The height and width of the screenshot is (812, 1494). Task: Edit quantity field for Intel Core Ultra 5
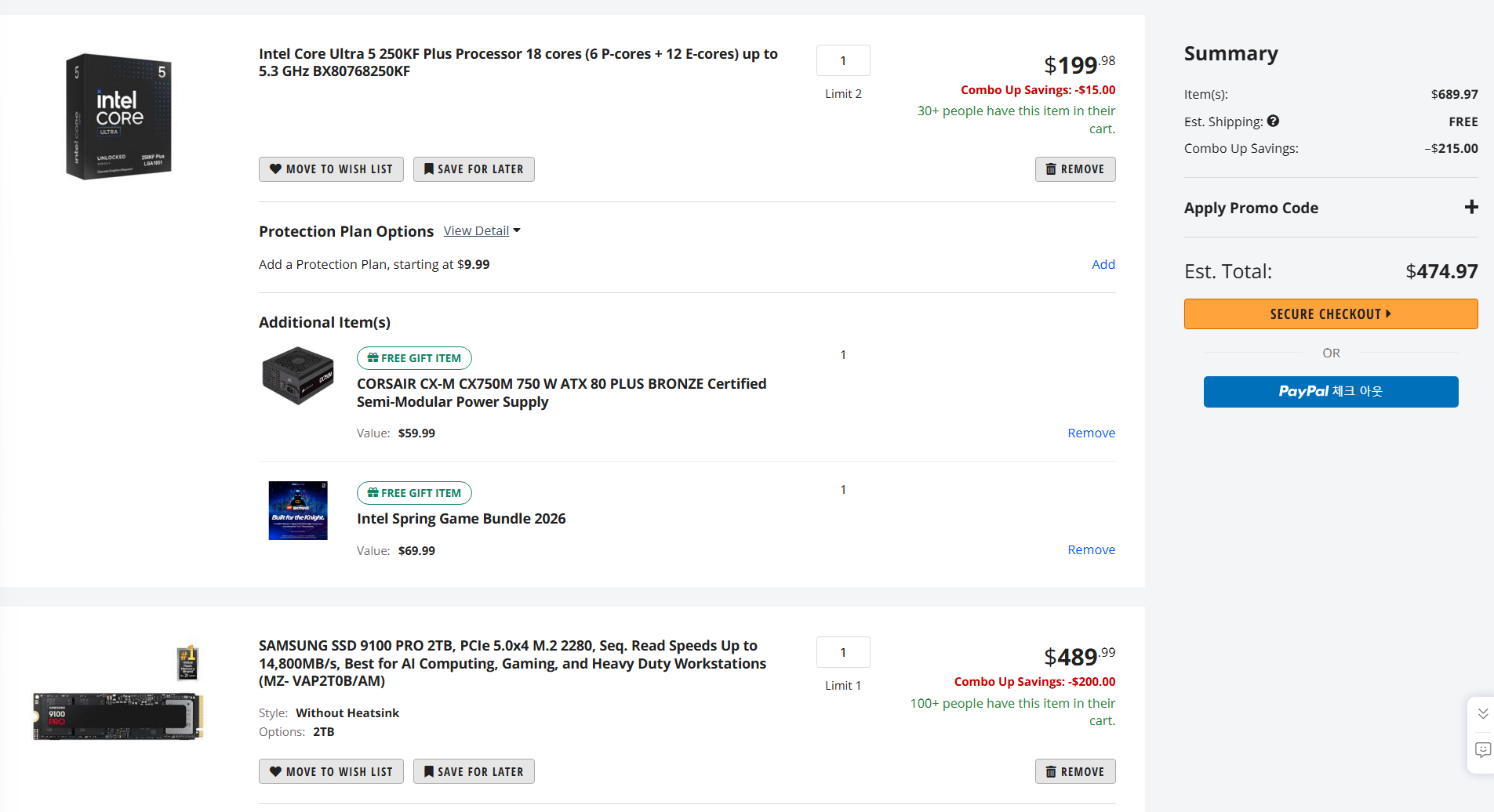pyautogui.click(x=843, y=60)
